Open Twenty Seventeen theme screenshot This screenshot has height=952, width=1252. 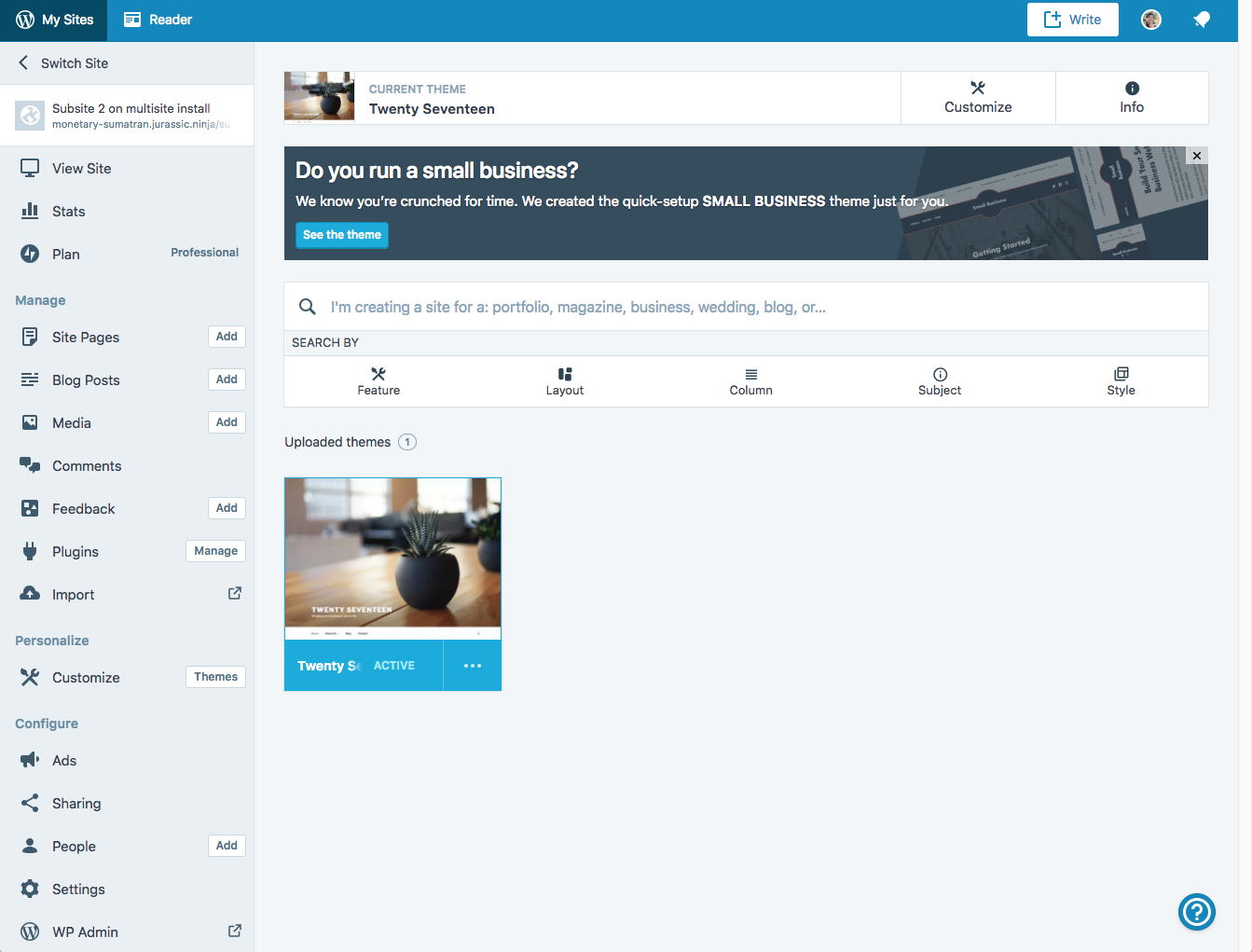pos(392,559)
